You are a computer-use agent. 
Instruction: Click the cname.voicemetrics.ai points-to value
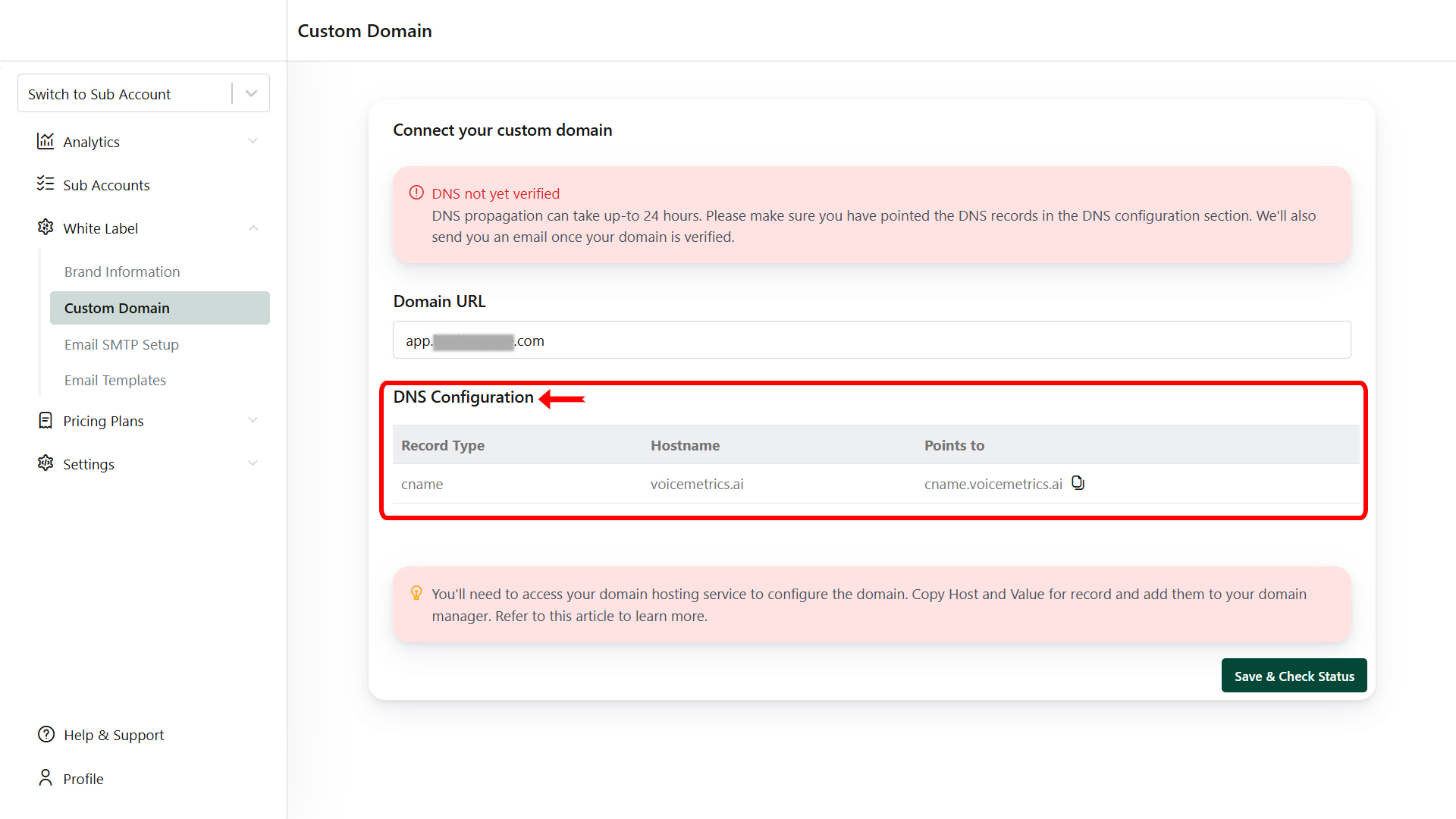(993, 484)
